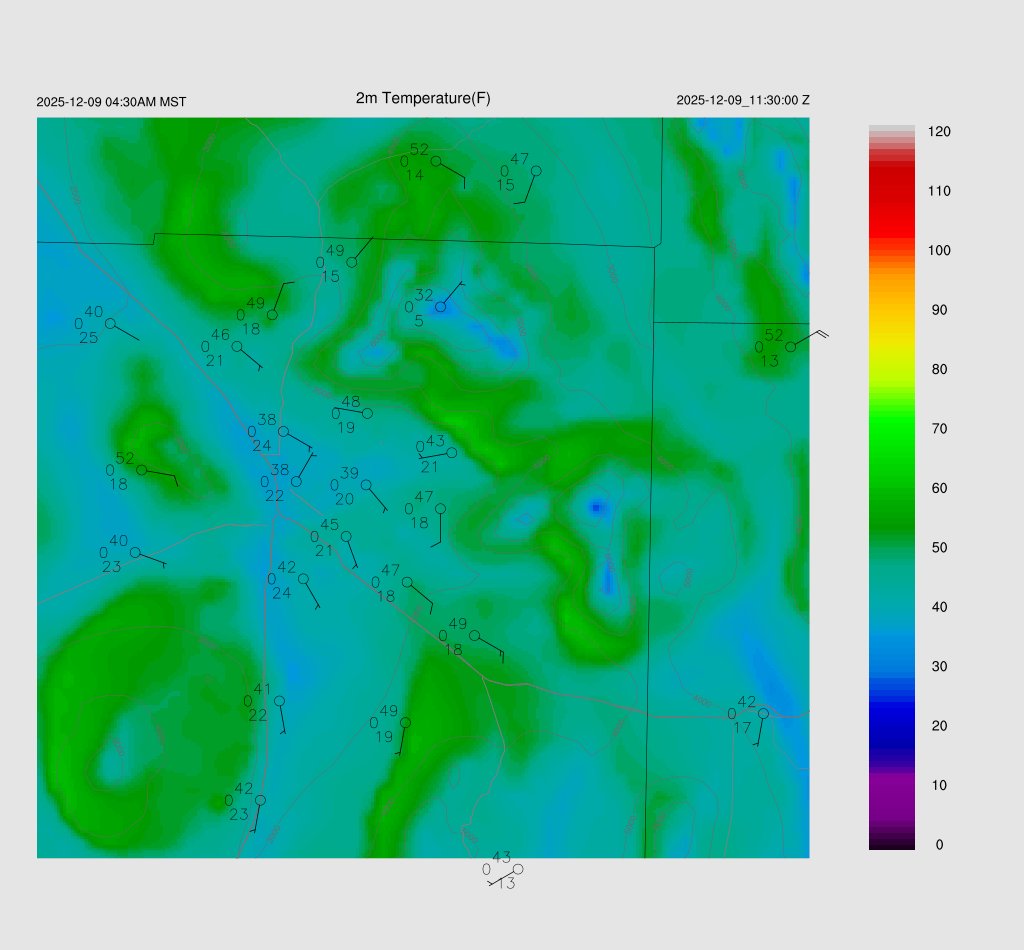This screenshot has width=1024, height=950.
Task: Click the station plot reading 41 over 22
Action: tap(279, 701)
